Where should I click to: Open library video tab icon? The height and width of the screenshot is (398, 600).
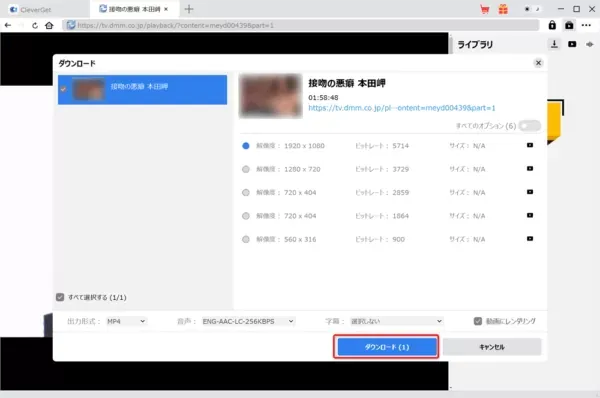point(572,44)
